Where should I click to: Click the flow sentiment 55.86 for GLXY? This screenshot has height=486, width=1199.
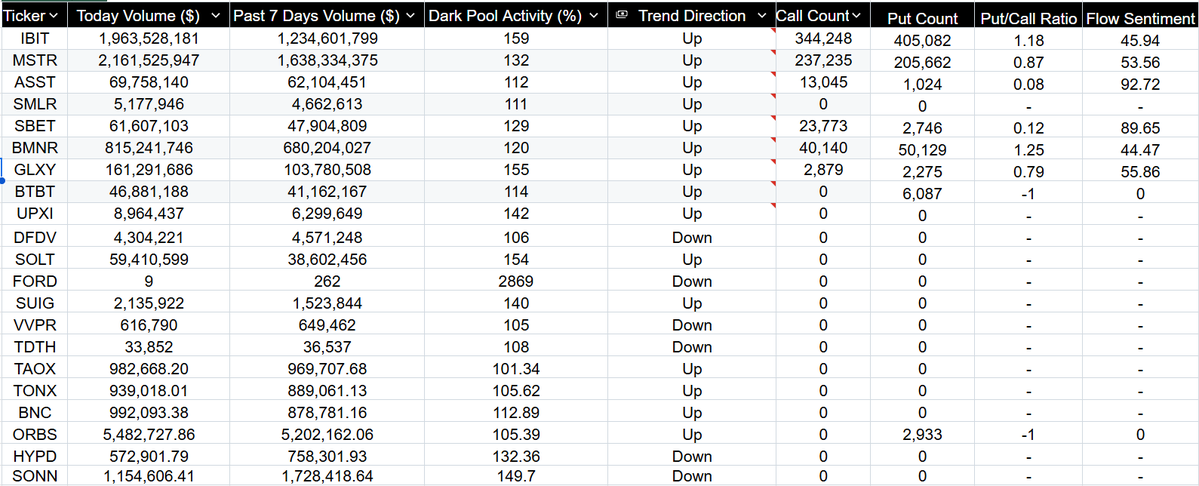pyautogui.click(x=1140, y=173)
